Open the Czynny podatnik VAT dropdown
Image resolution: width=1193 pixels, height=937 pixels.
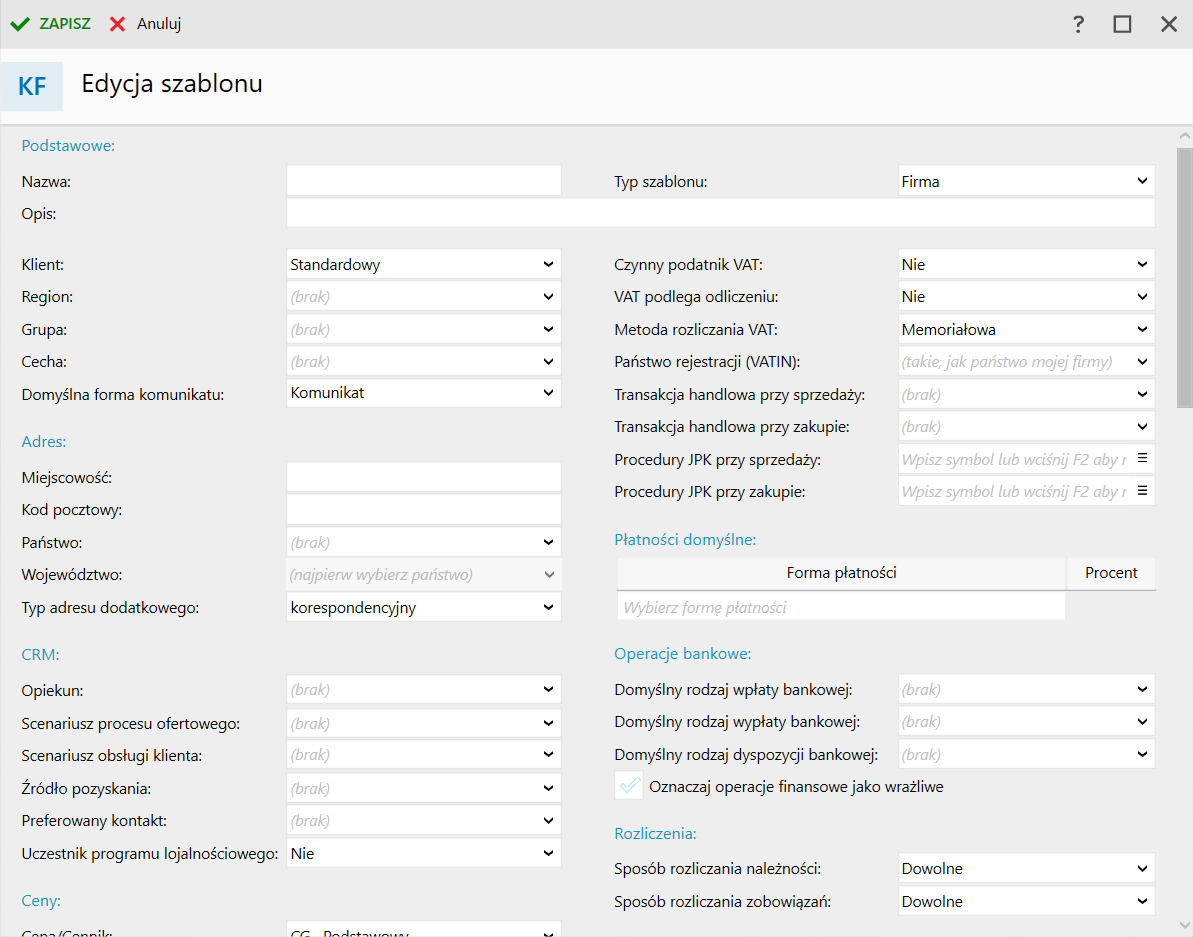(x=1142, y=265)
